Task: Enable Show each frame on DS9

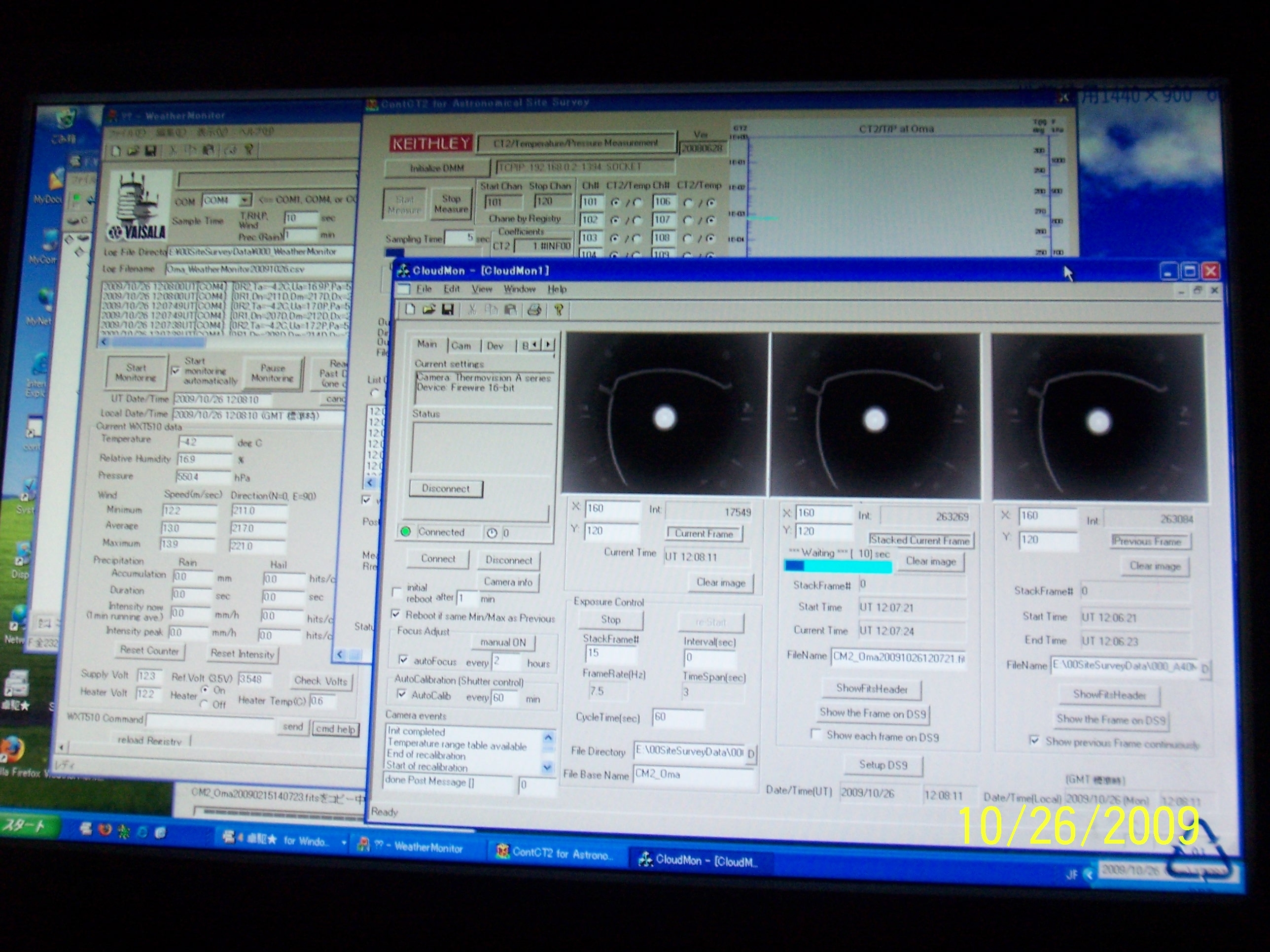Action: point(815,734)
